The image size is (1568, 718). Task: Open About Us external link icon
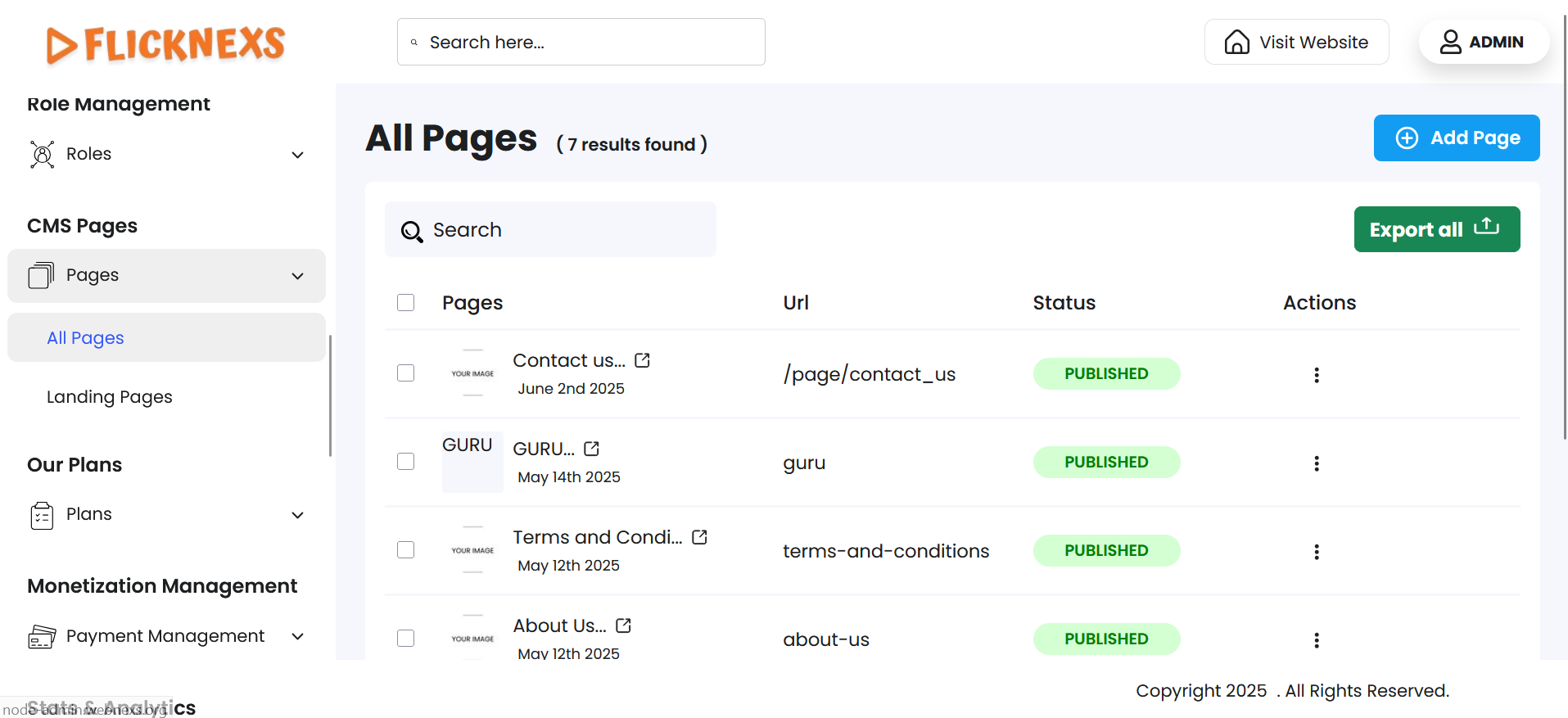[623, 625]
